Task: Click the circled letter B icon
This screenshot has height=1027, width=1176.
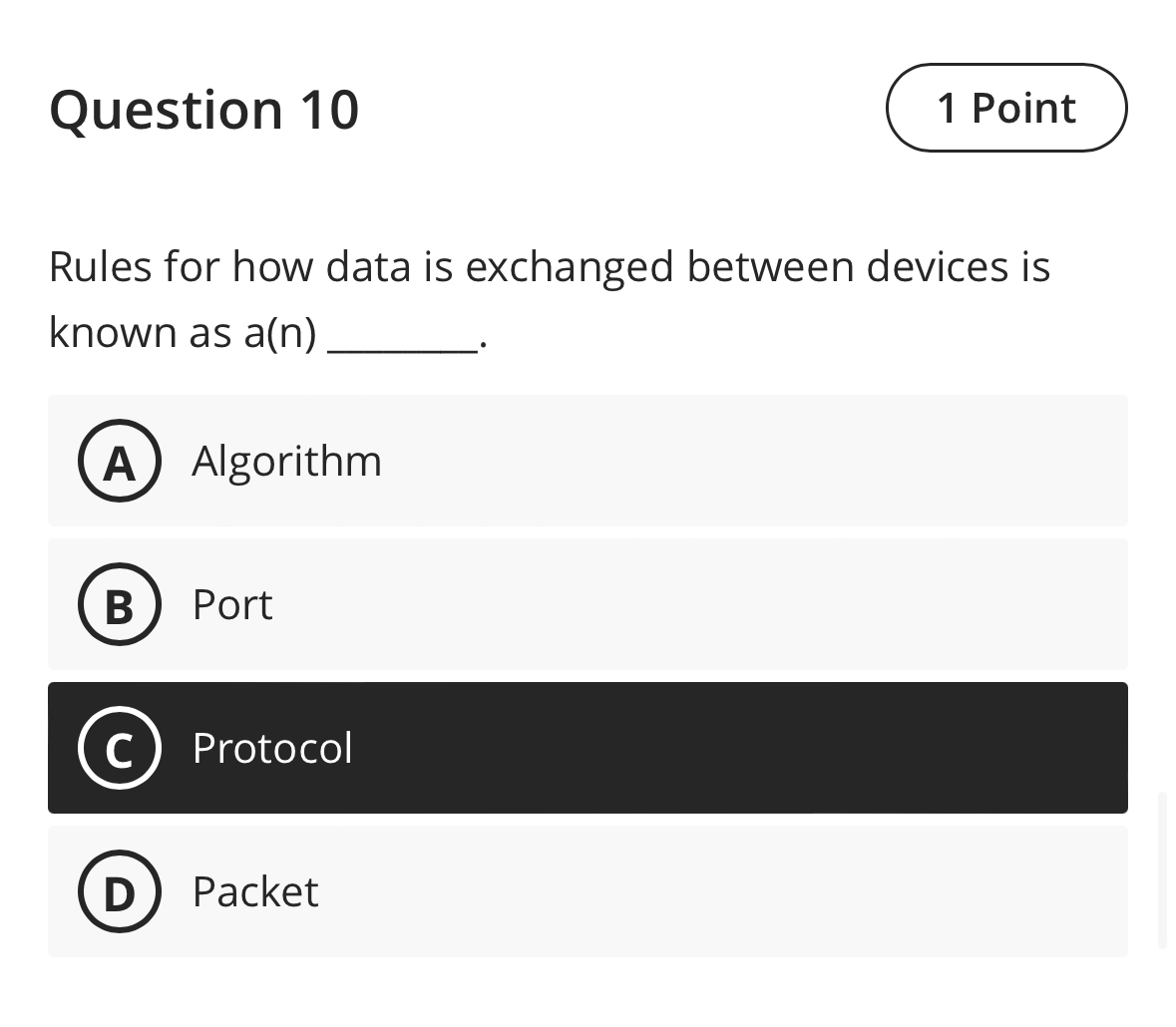Action: point(119,604)
